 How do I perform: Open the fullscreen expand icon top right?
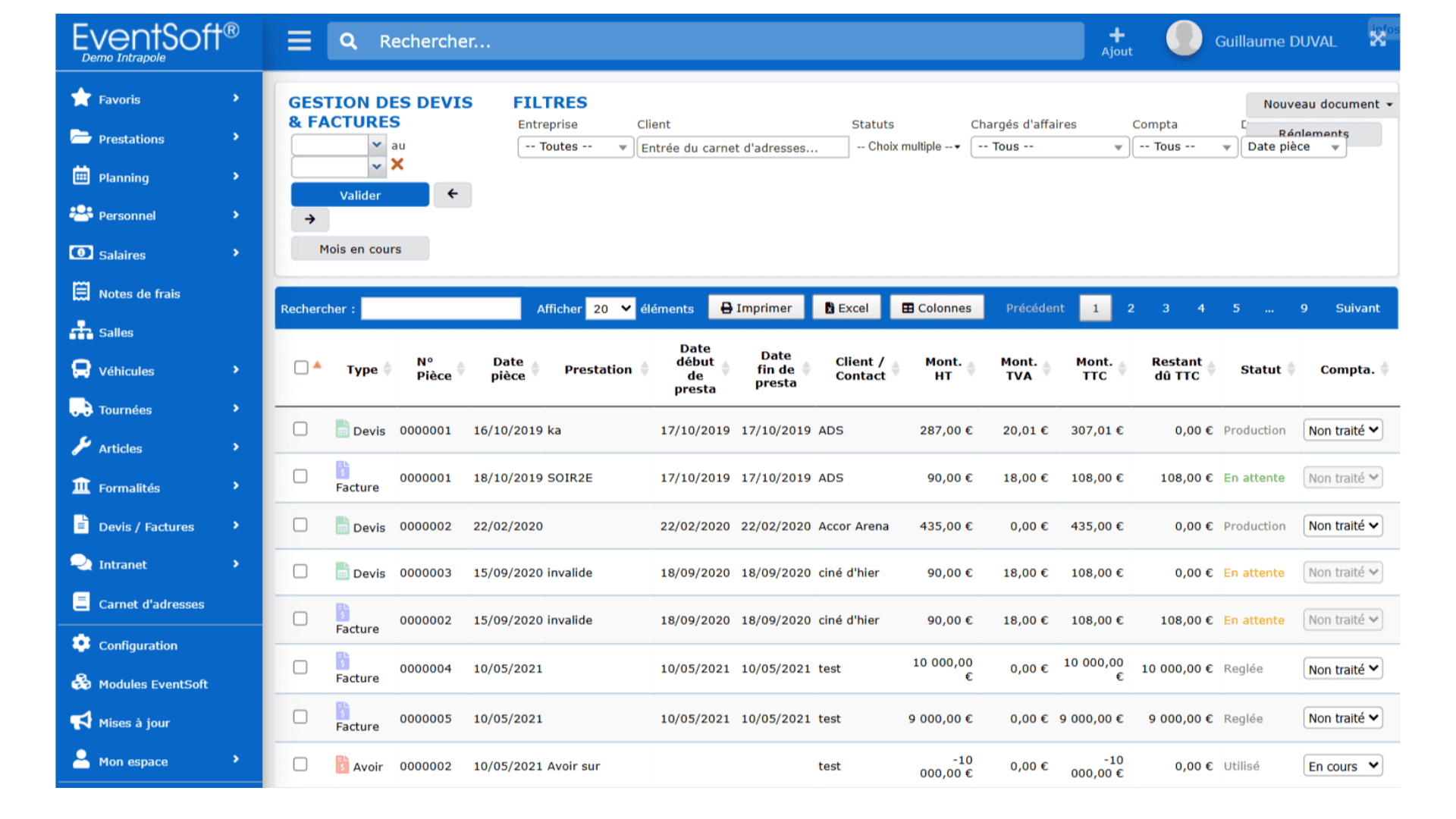tap(1378, 39)
